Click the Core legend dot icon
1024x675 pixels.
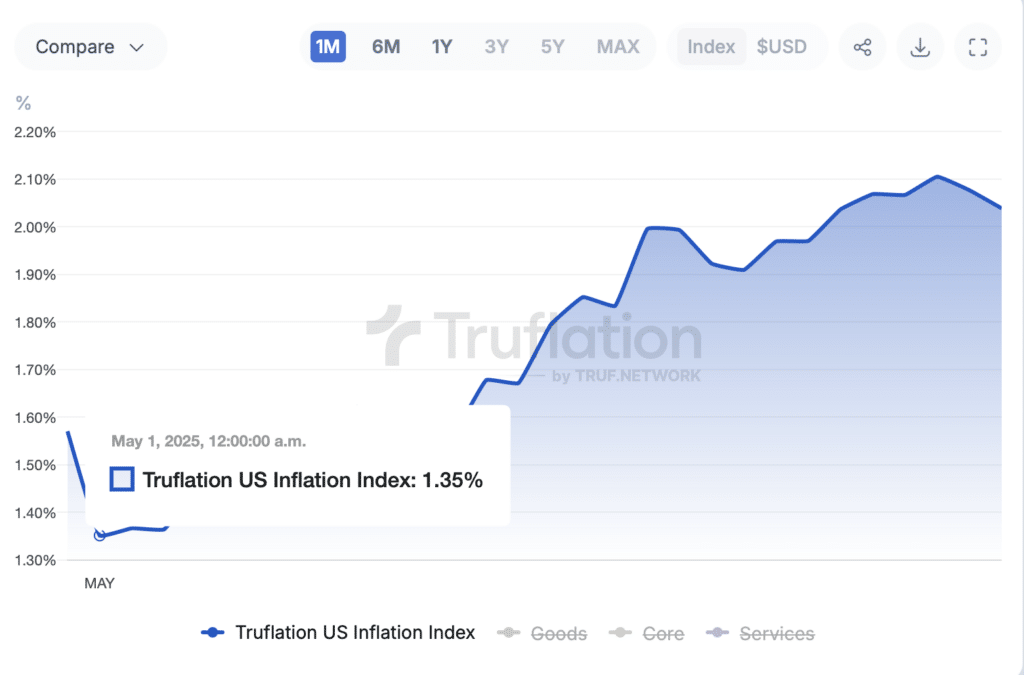(623, 633)
